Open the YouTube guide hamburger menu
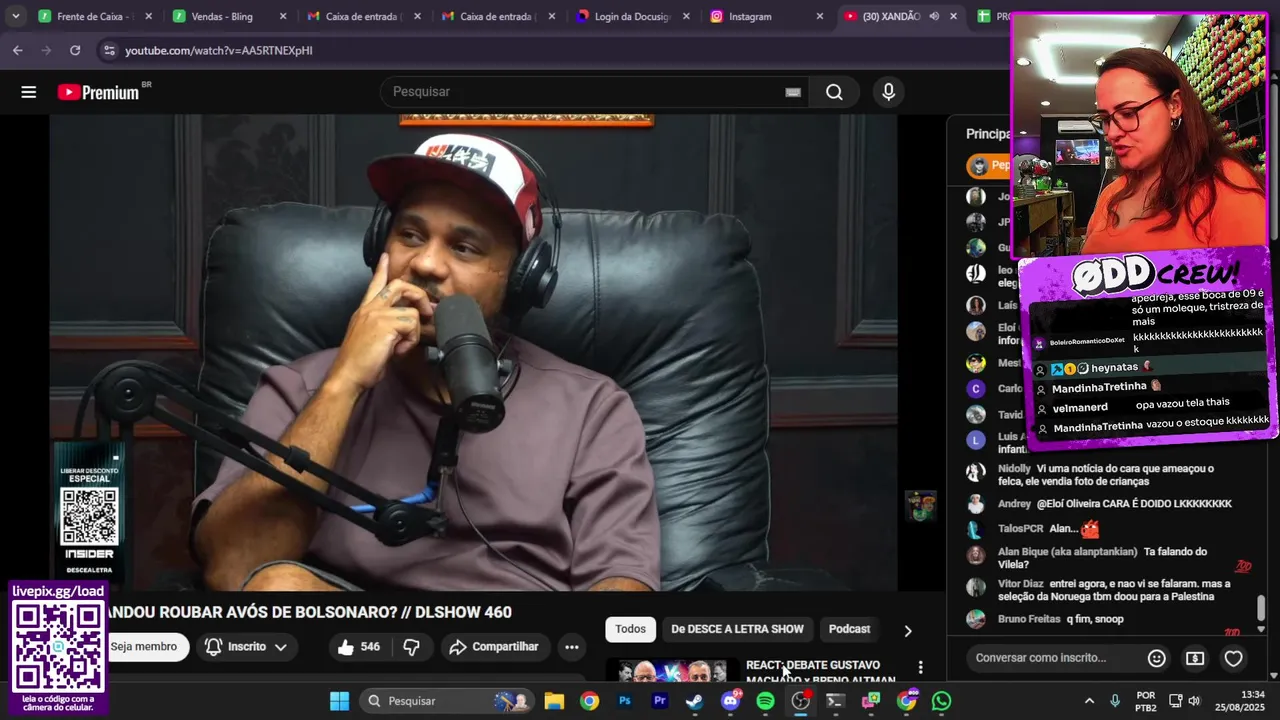Image resolution: width=1280 pixels, height=720 pixels. click(28, 92)
